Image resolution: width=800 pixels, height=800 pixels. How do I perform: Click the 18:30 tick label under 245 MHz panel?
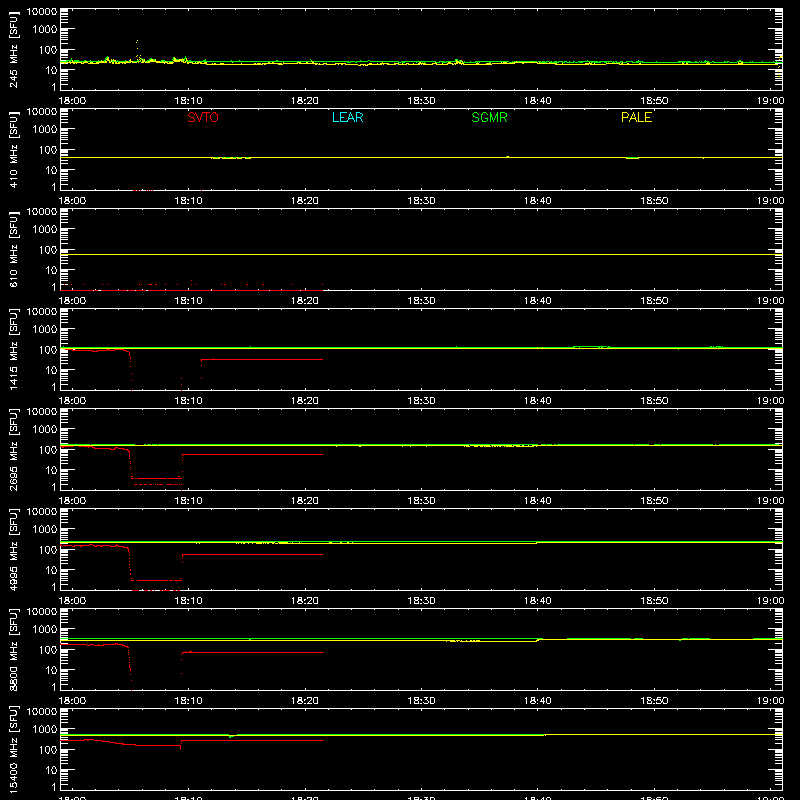[x=421, y=101]
